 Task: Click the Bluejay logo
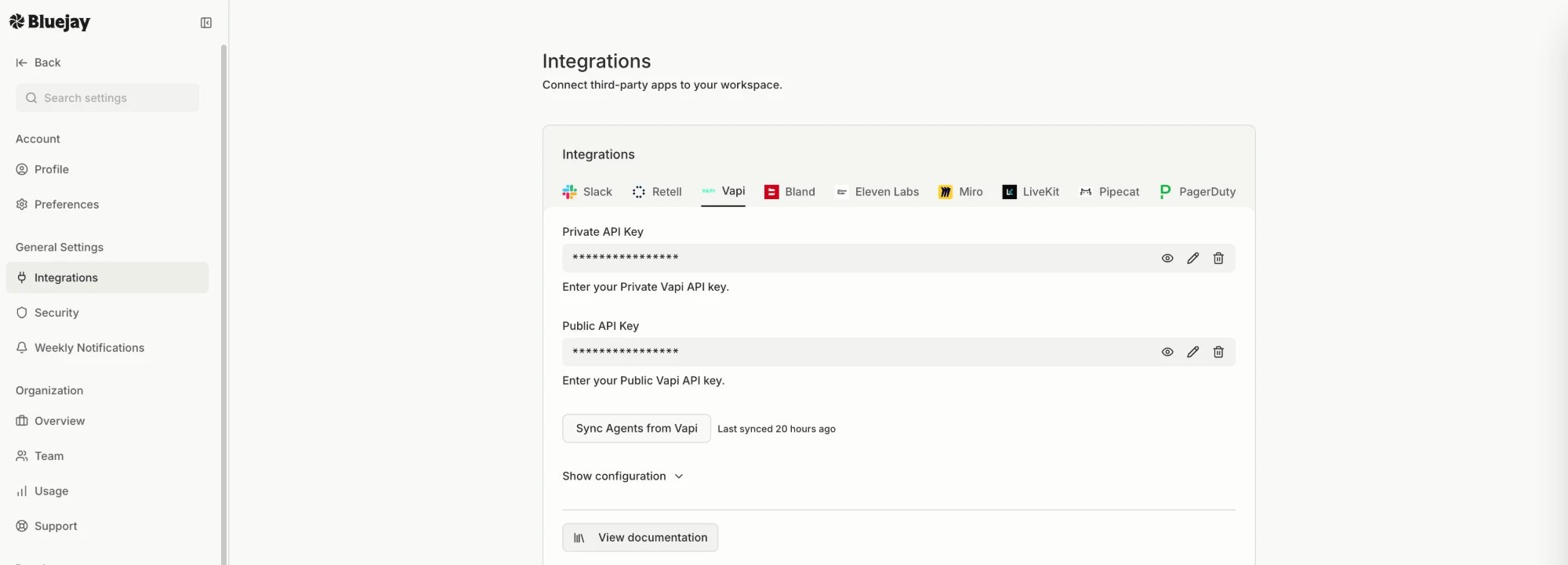click(49, 22)
